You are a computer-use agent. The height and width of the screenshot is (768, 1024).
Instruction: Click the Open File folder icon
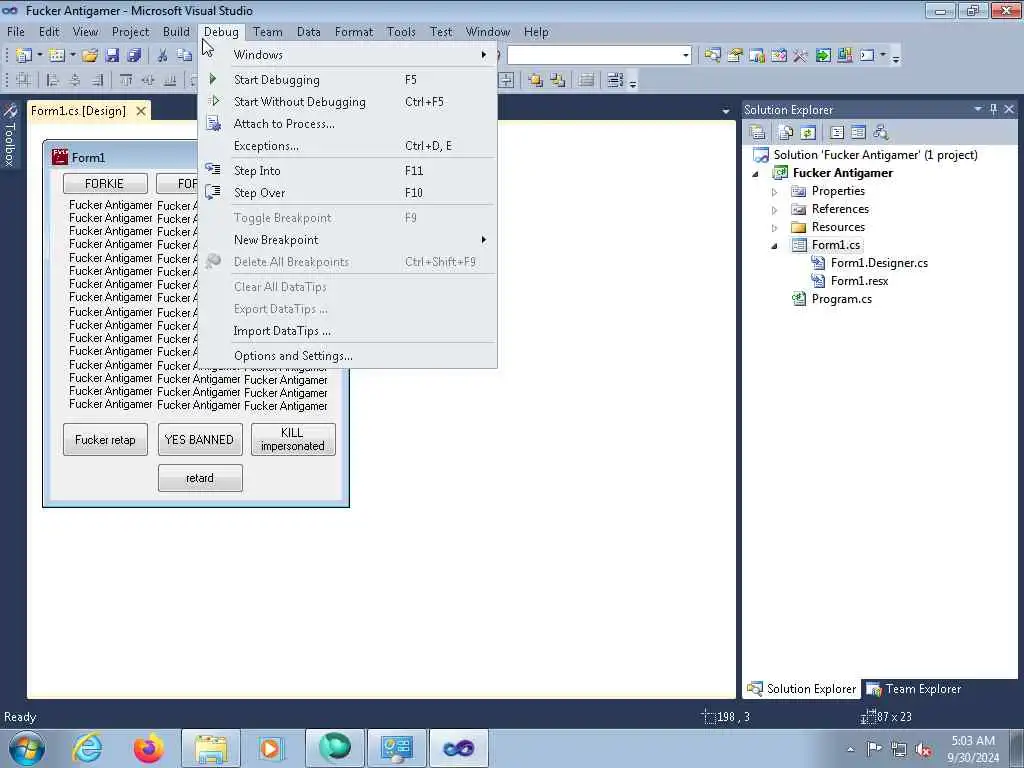(x=90, y=56)
